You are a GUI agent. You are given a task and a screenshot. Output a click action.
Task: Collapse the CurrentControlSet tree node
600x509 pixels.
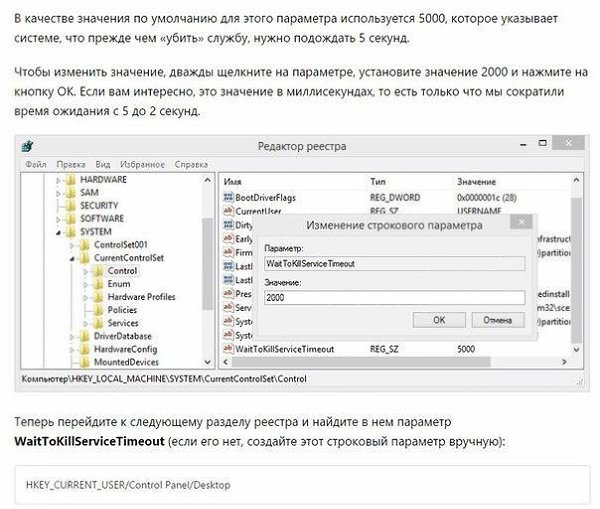tap(72, 258)
